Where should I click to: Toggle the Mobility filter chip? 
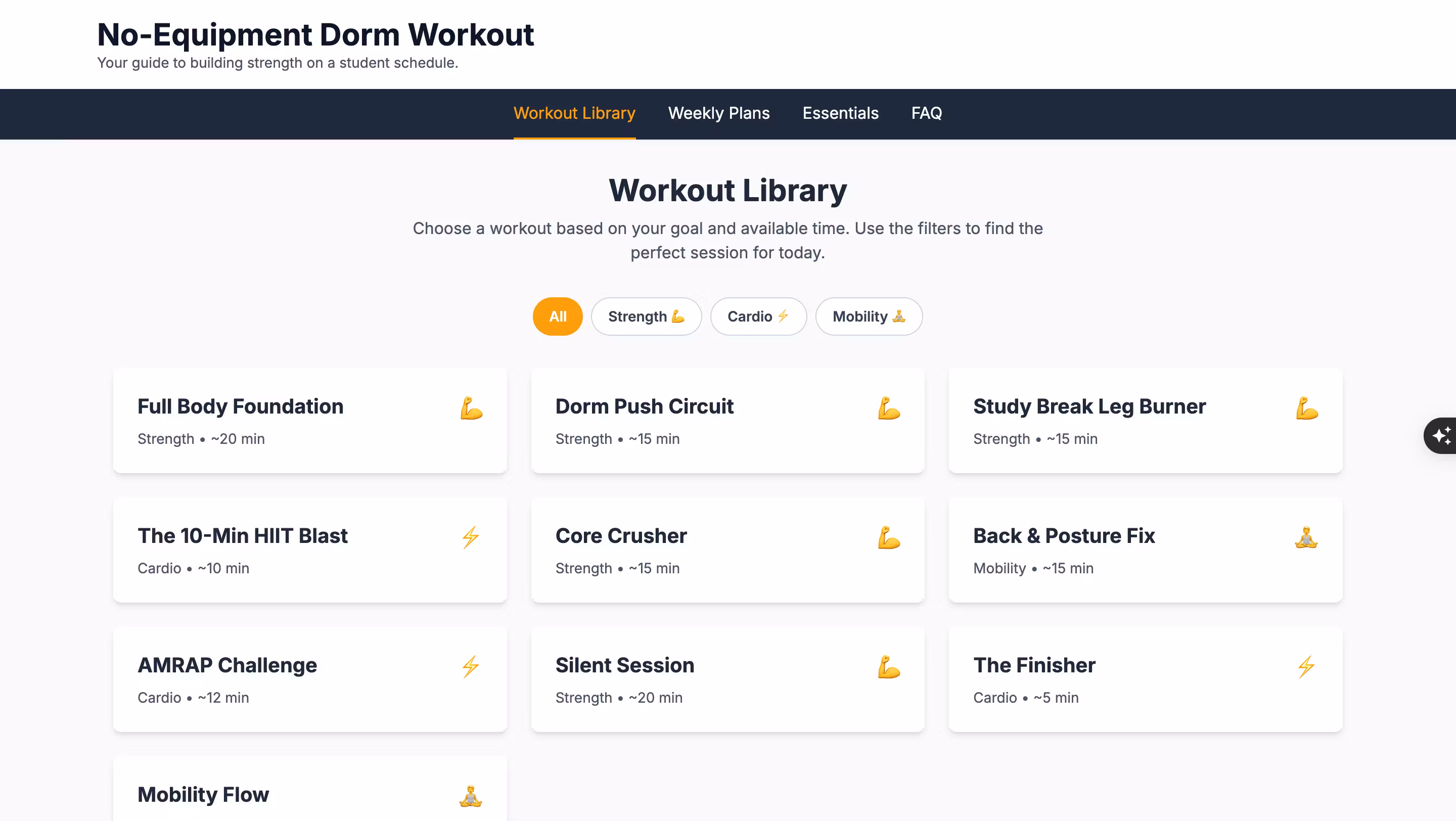pyautogui.click(x=868, y=316)
